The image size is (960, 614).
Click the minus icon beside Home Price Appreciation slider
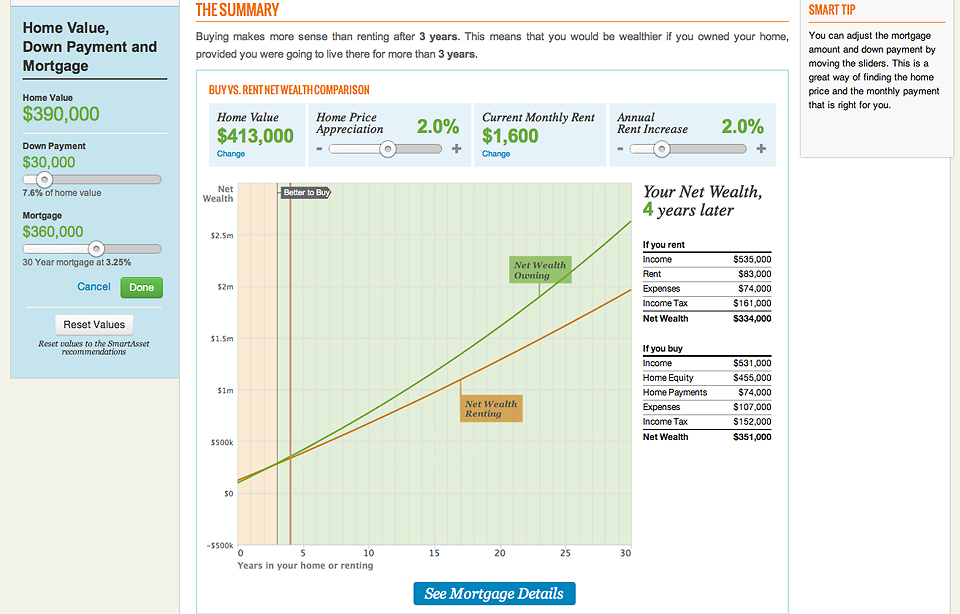coord(320,148)
